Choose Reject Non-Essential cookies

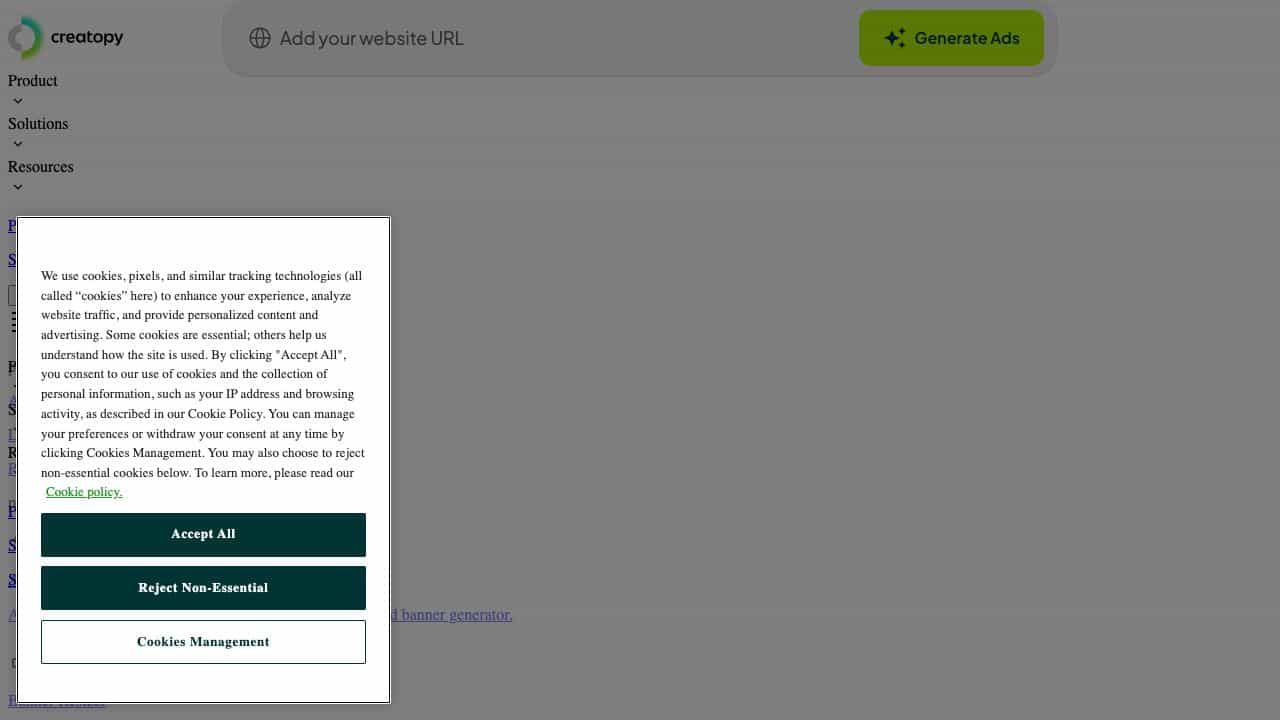(x=203, y=588)
